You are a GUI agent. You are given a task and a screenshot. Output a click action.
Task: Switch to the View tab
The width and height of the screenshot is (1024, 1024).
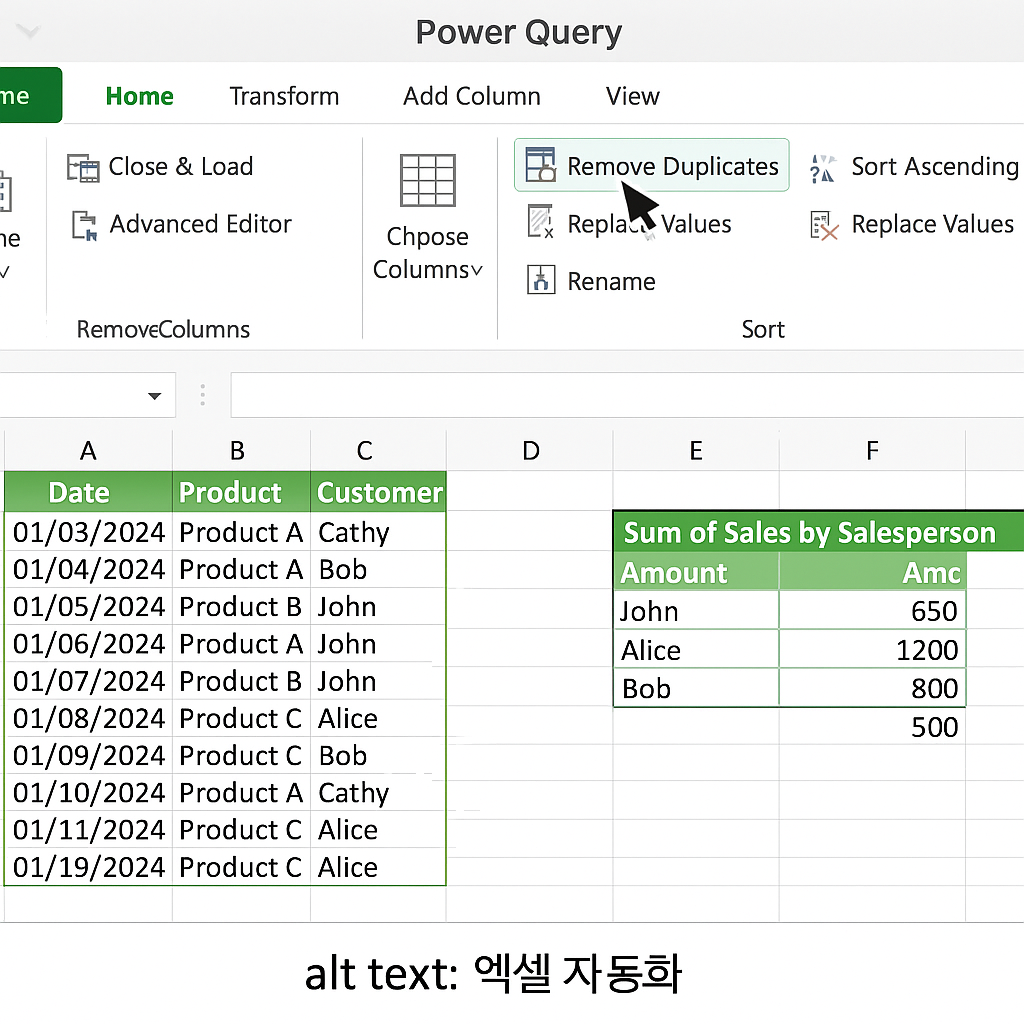[632, 96]
